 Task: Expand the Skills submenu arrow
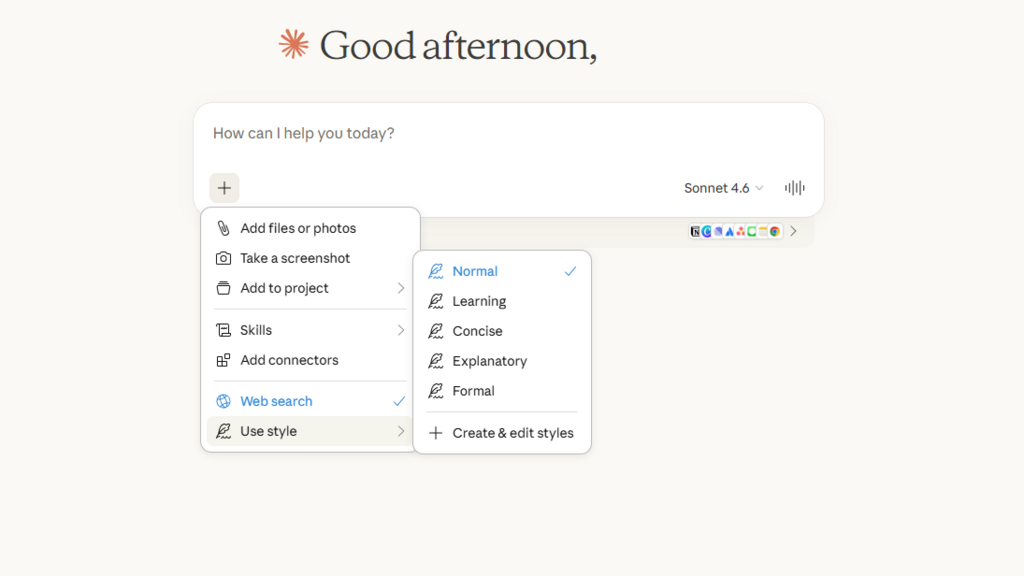pyautogui.click(x=400, y=330)
